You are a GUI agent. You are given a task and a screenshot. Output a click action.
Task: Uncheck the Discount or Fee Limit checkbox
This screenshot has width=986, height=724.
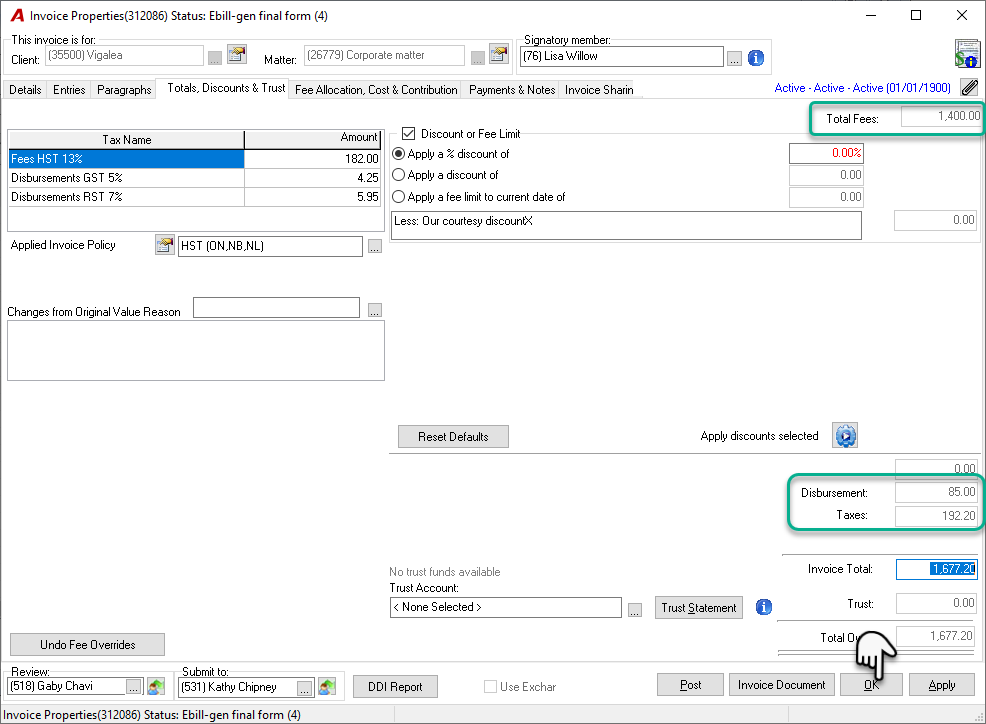[x=408, y=133]
